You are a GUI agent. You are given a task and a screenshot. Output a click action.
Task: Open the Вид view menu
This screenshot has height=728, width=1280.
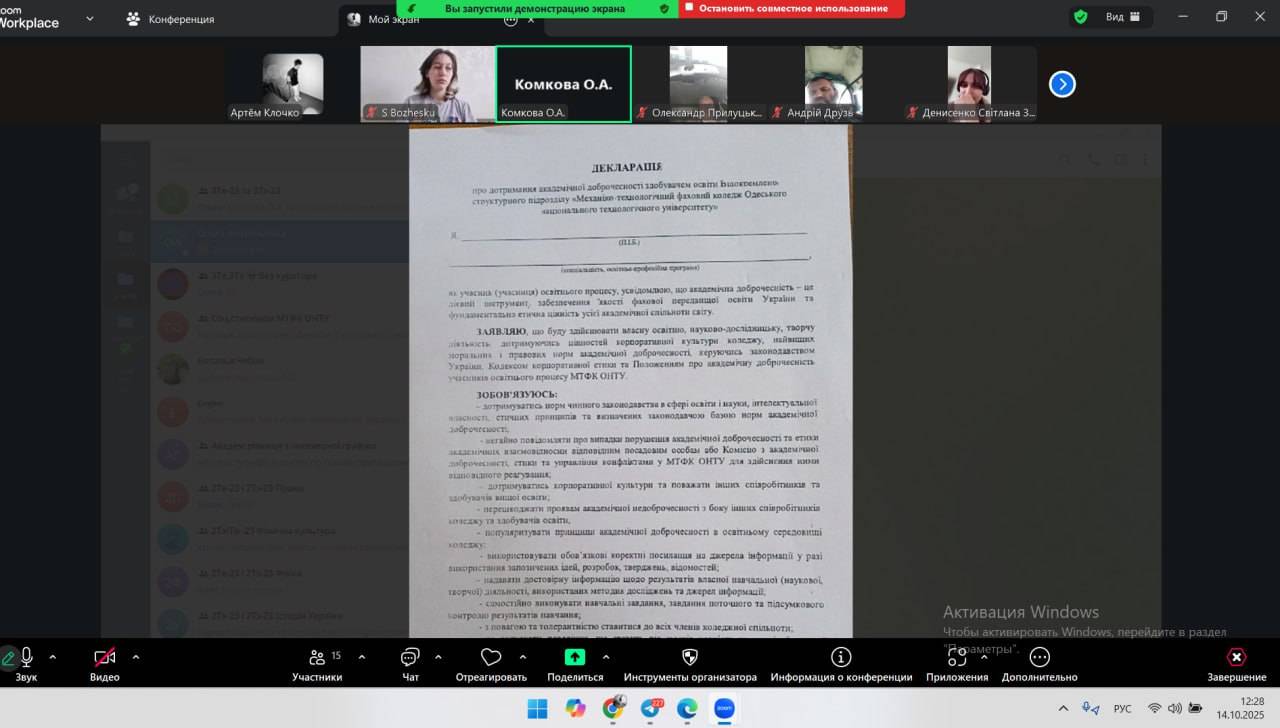[x=1114, y=17]
